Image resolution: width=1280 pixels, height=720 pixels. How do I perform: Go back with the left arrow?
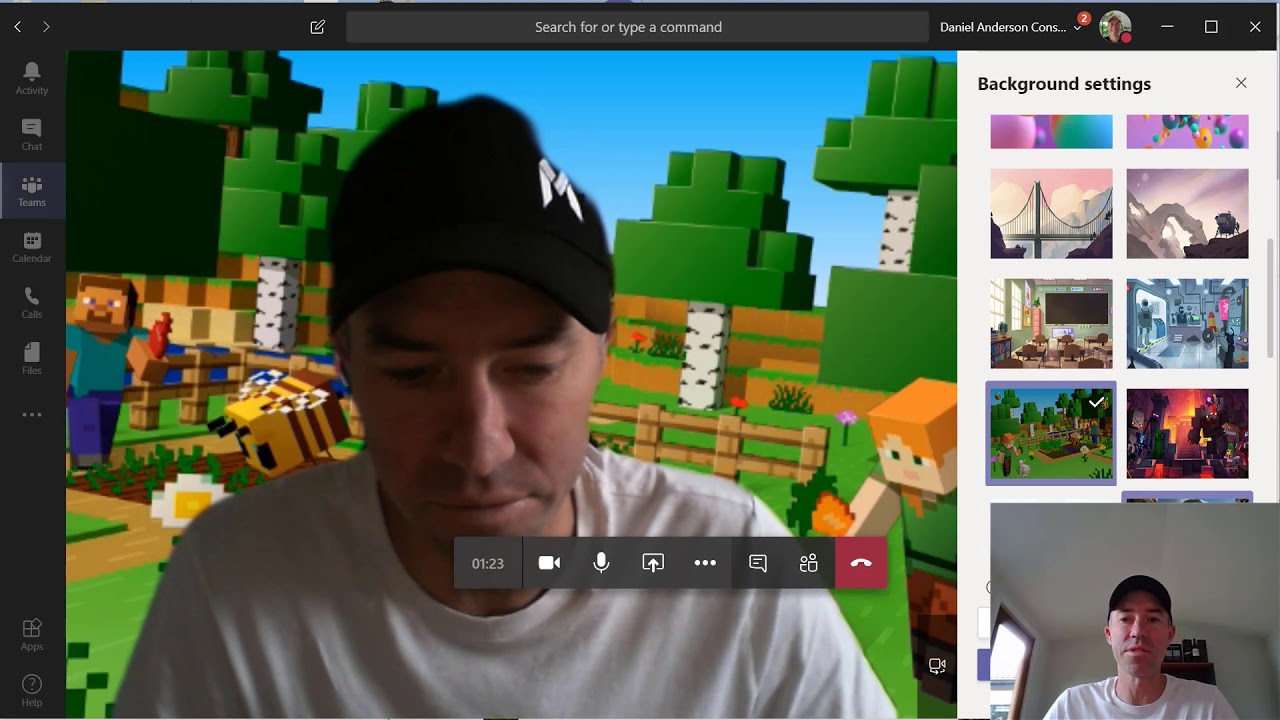tap(18, 27)
